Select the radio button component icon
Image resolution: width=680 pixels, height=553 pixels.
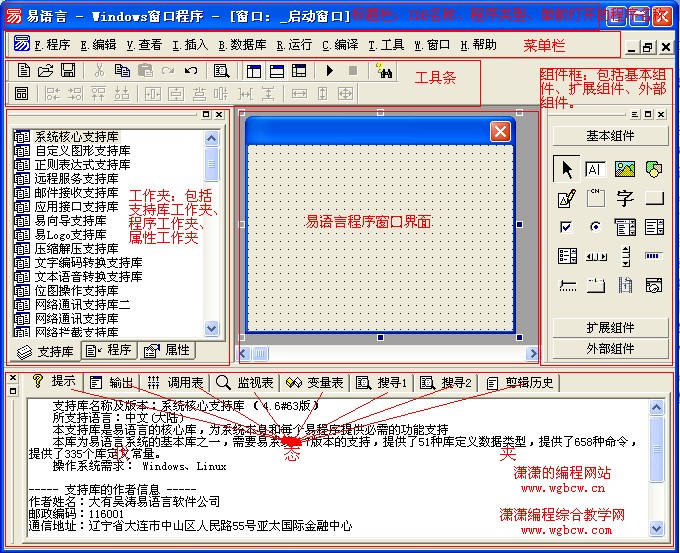(x=596, y=227)
